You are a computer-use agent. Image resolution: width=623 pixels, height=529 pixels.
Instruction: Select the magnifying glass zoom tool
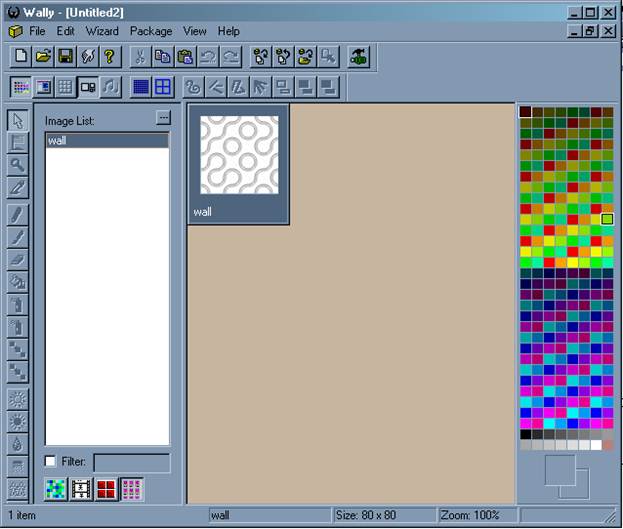pos(17,165)
